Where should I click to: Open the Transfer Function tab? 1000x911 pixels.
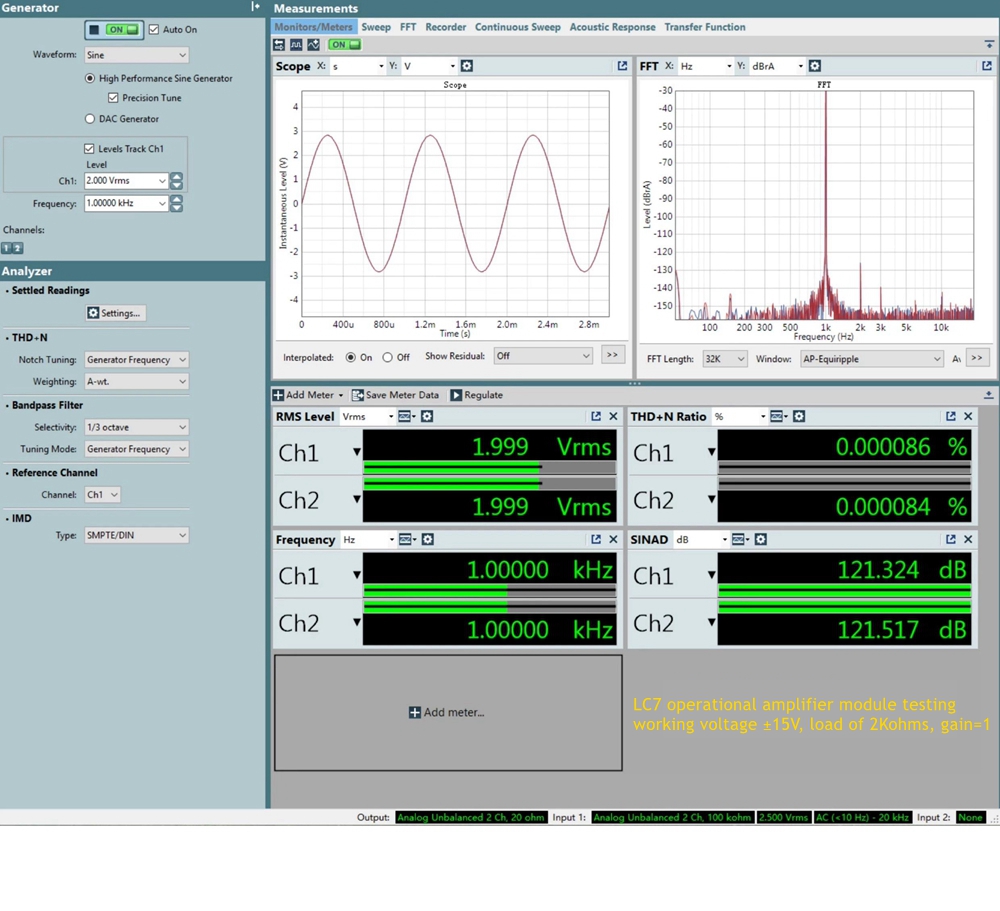coord(704,27)
